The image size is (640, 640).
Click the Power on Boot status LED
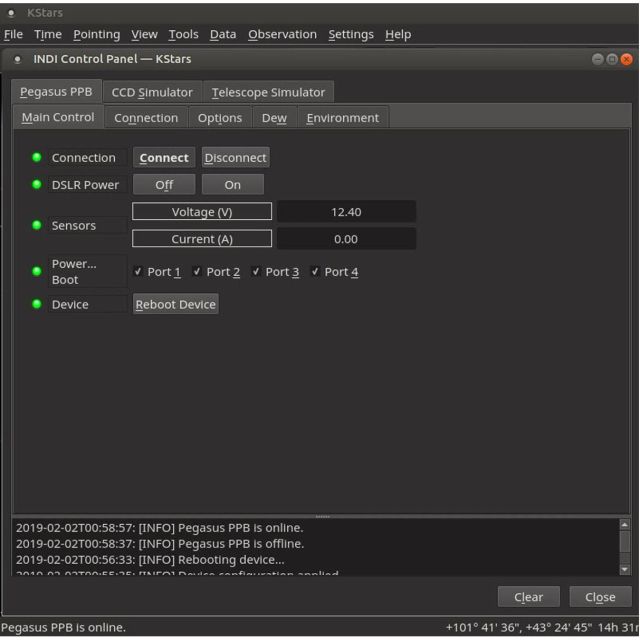point(37,271)
